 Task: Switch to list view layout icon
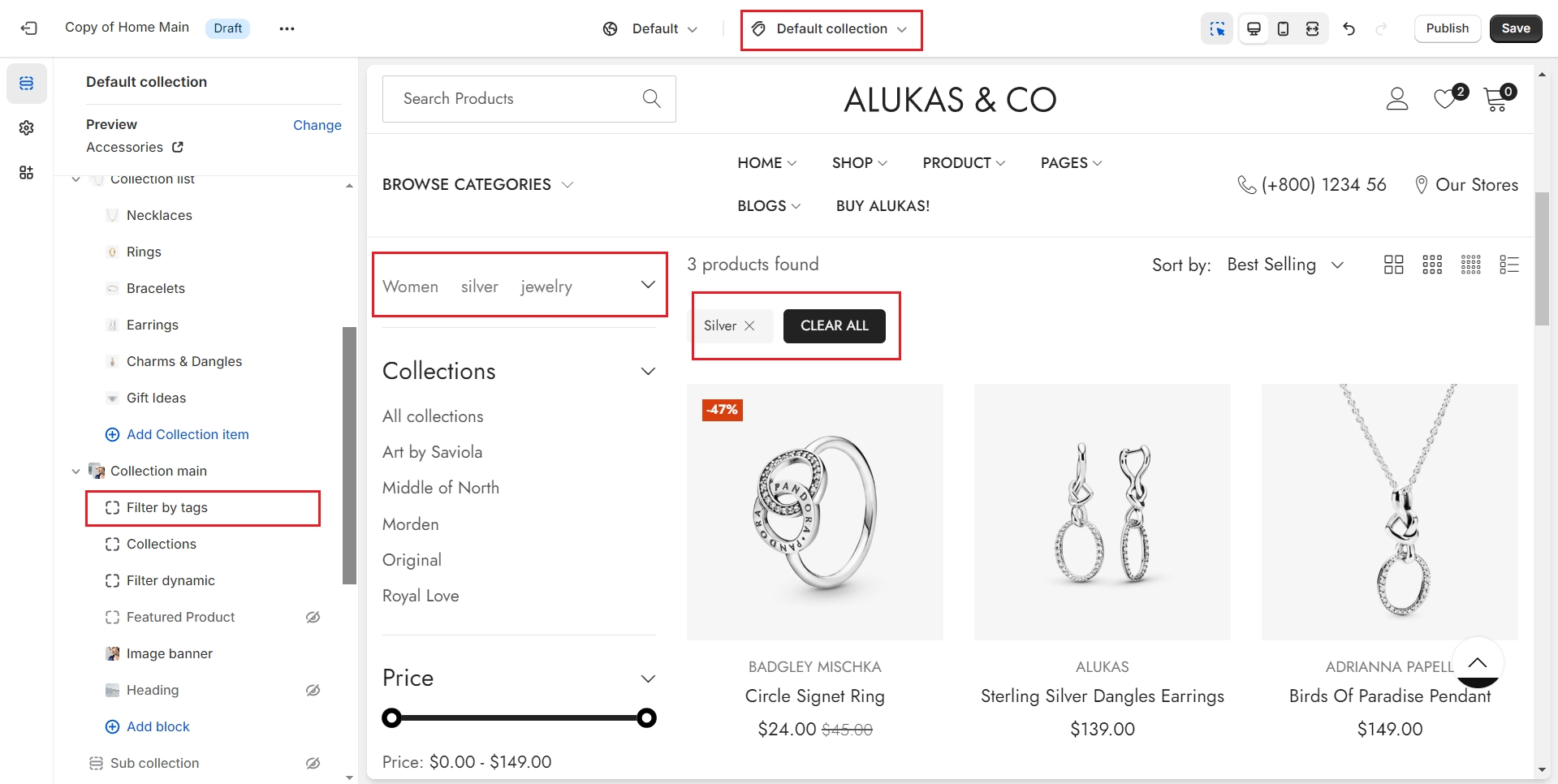tap(1508, 265)
